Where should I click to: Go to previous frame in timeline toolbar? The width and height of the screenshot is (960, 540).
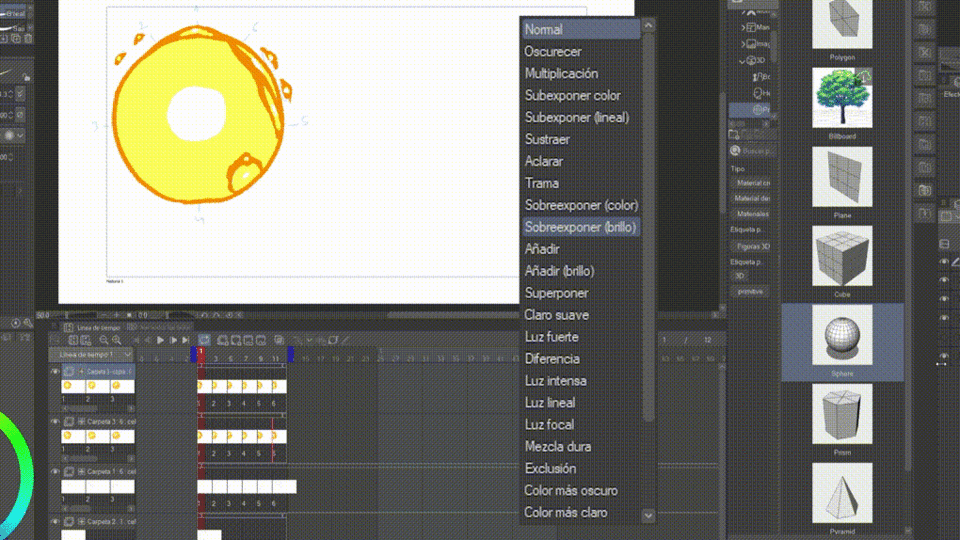(148, 340)
